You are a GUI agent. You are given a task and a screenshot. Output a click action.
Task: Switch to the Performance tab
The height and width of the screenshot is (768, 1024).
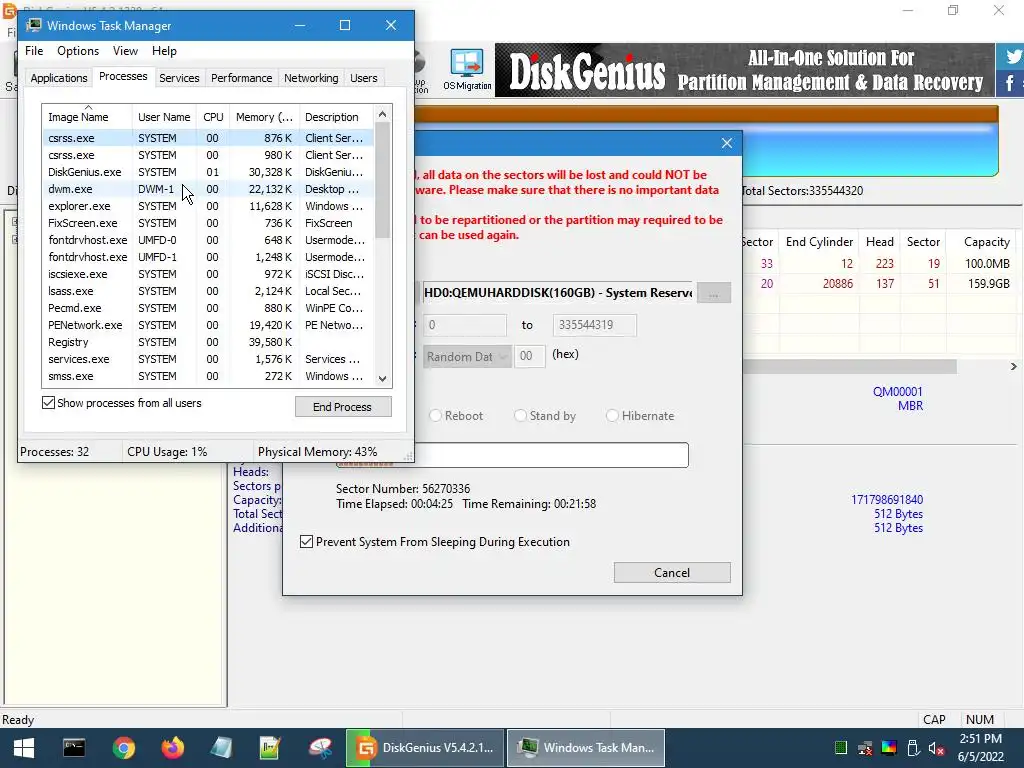[241, 78]
